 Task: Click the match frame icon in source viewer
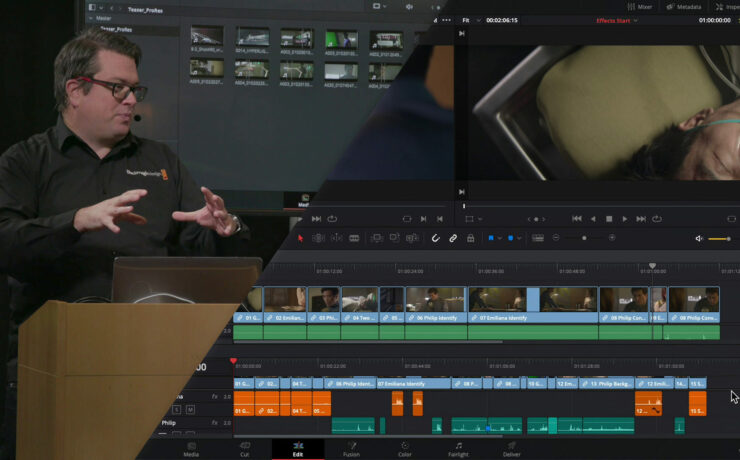point(407,219)
